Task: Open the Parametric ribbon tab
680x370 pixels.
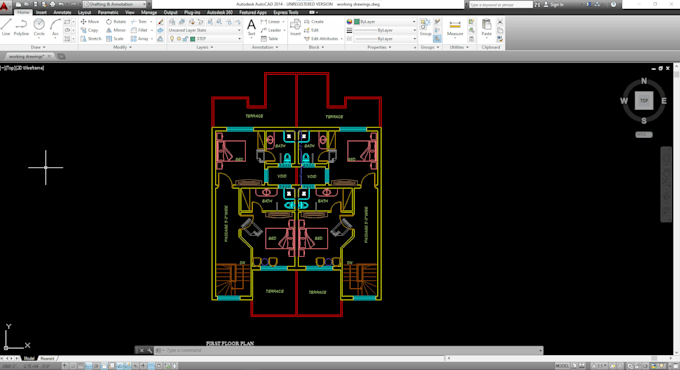Action: coord(108,13)
